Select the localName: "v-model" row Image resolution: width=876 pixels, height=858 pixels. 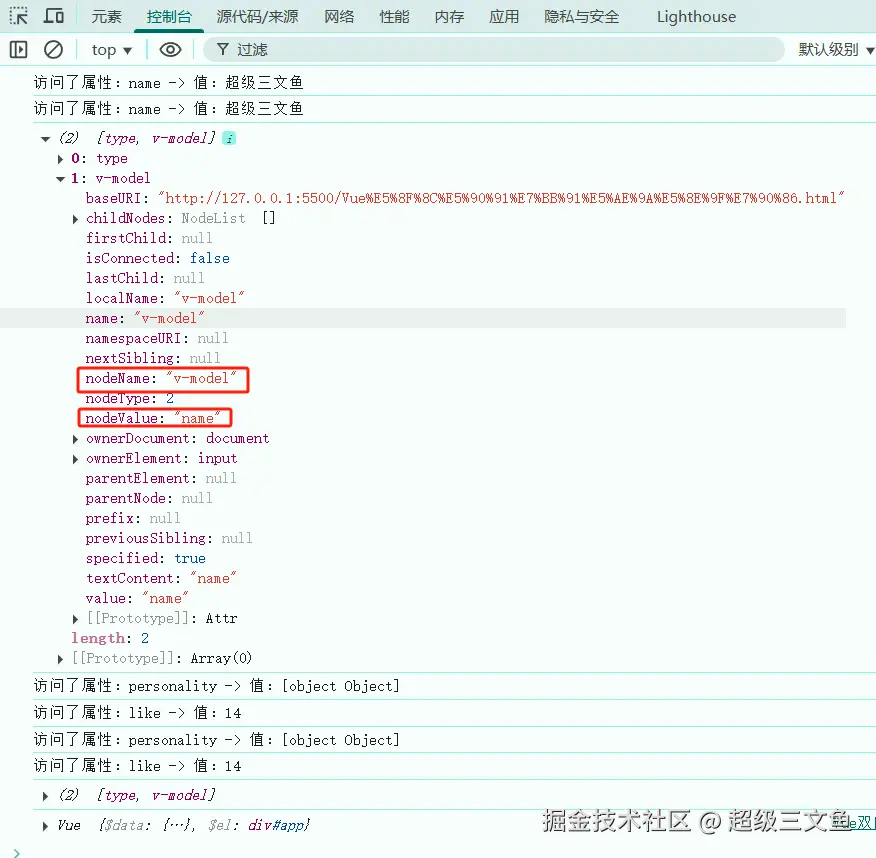tap(165, 298)
